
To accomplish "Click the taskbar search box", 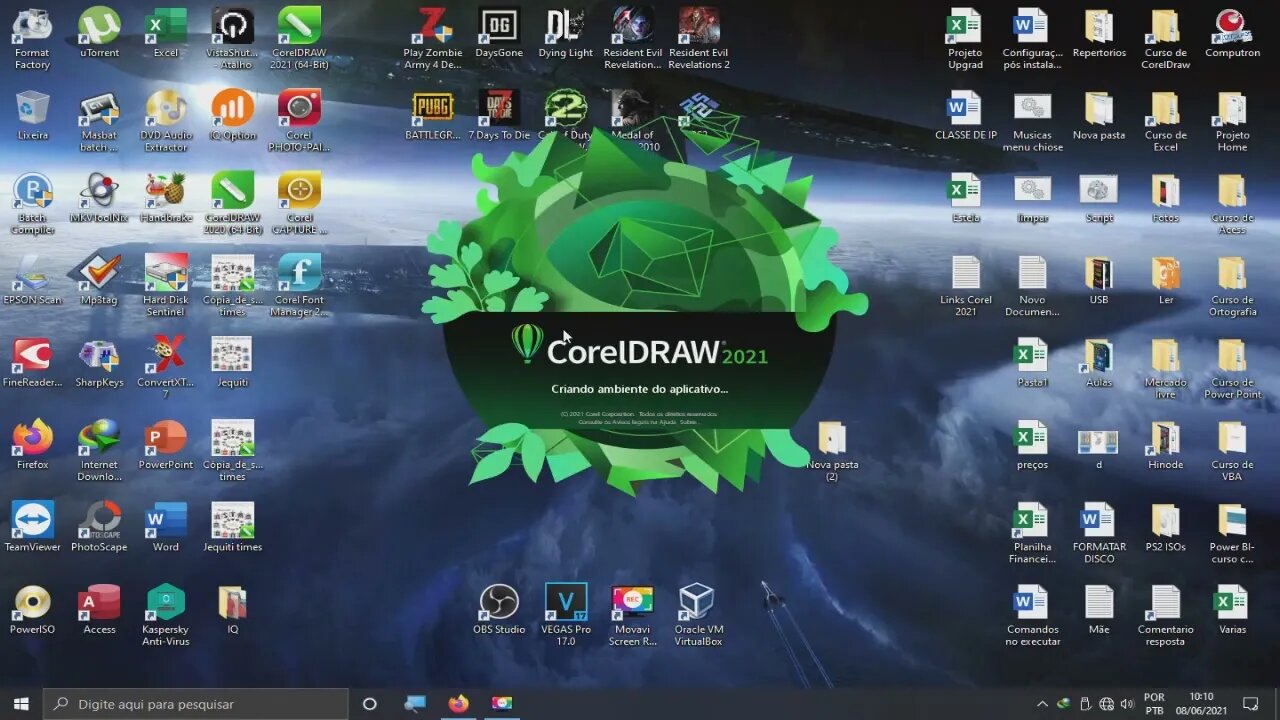I will click(x=195, y=704).
